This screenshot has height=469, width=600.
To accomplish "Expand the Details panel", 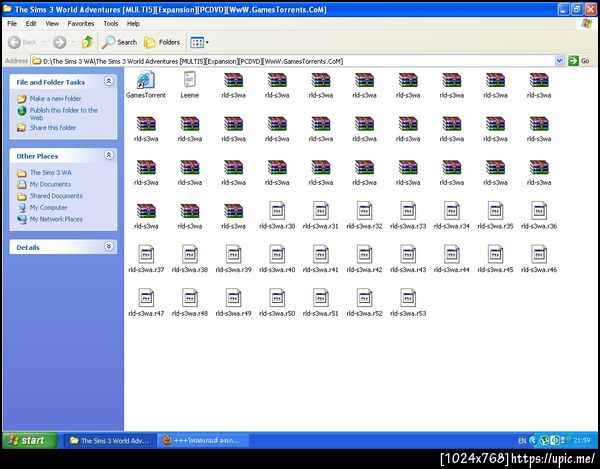I will click(x=109, y=246).
